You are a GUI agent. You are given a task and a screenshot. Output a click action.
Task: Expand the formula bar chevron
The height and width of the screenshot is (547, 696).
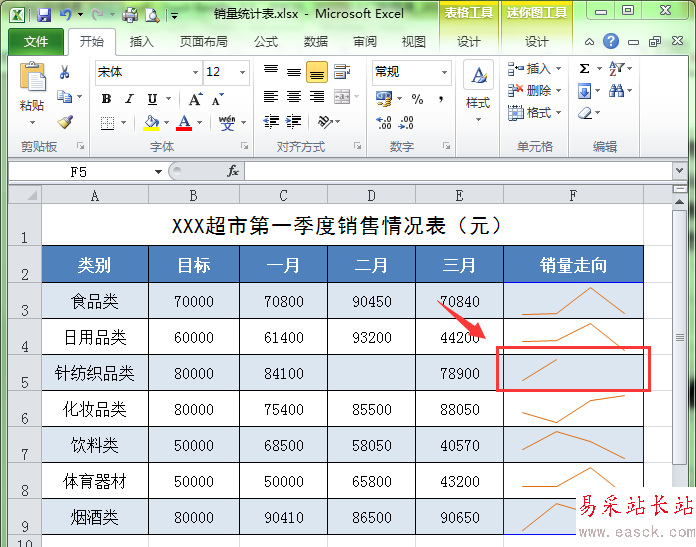679,170
